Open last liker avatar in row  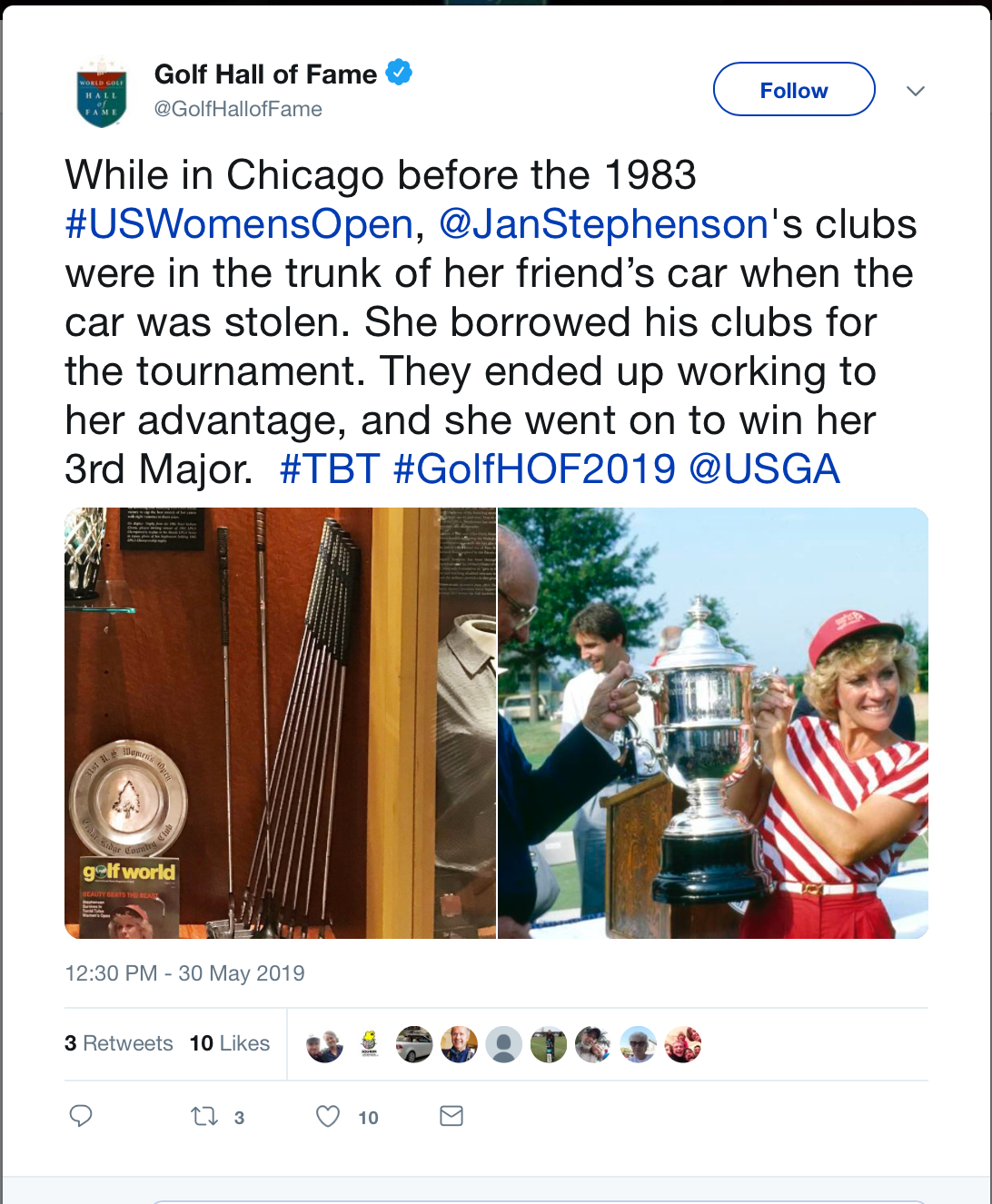point(682,1044)
